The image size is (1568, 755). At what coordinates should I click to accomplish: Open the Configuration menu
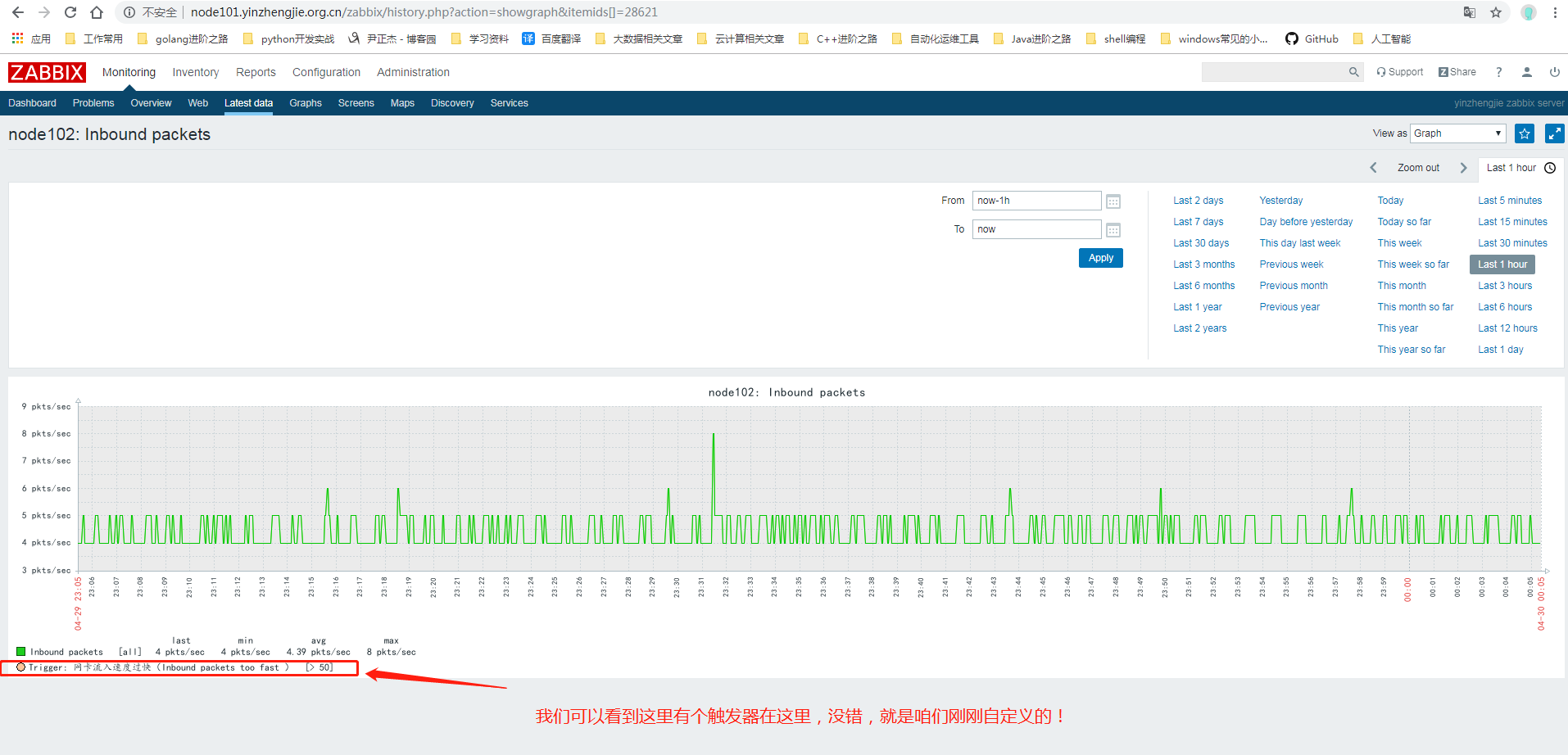coord(326,72)
